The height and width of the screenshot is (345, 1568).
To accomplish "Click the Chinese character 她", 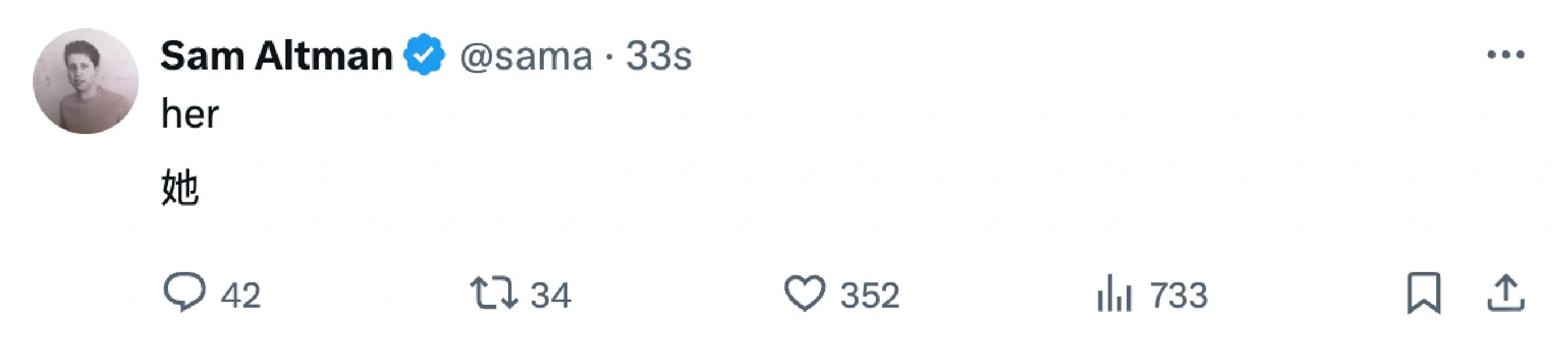I will click(180, 187).
